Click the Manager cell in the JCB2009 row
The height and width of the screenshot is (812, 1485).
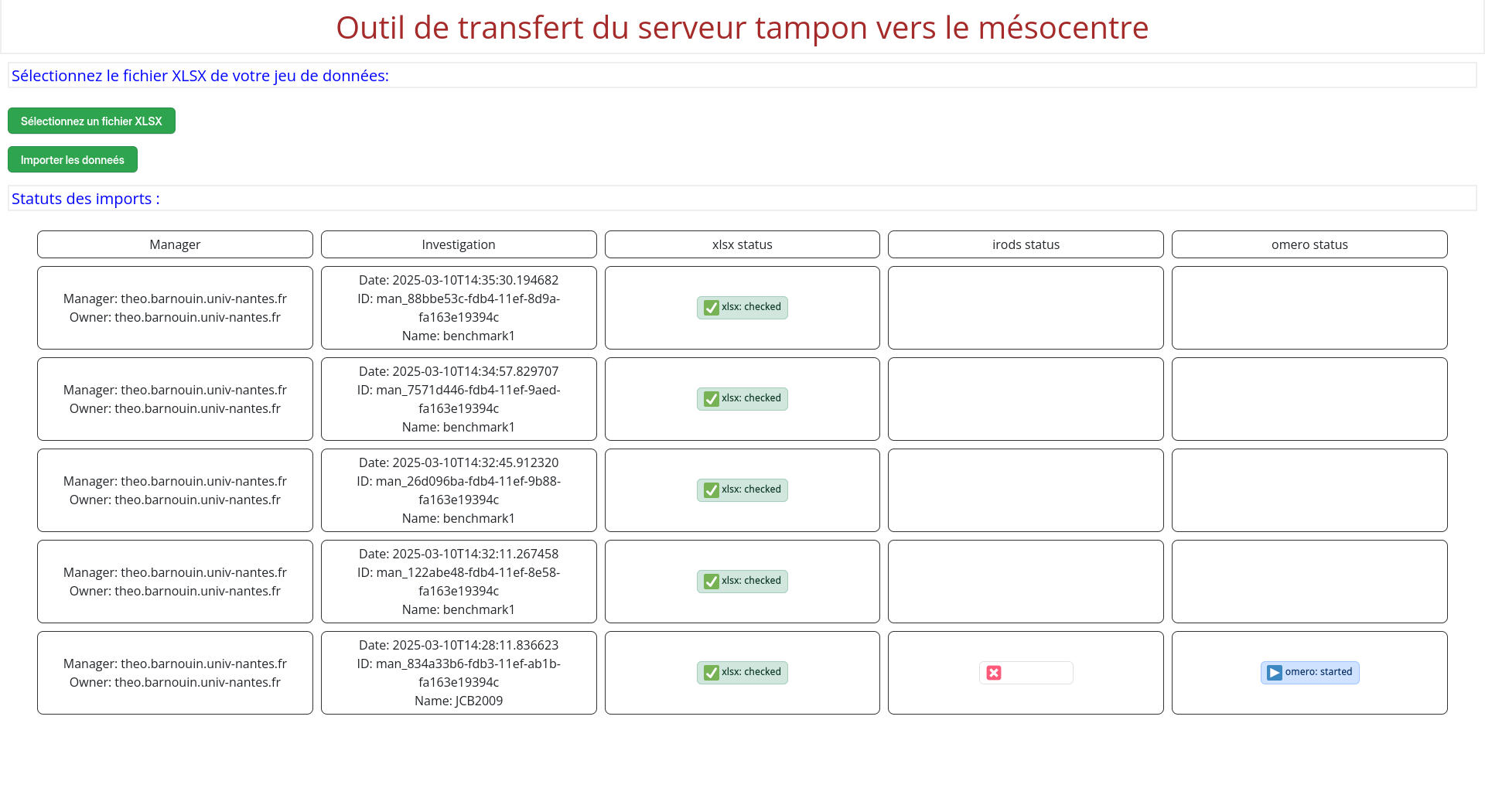click(x=175, y=673)
